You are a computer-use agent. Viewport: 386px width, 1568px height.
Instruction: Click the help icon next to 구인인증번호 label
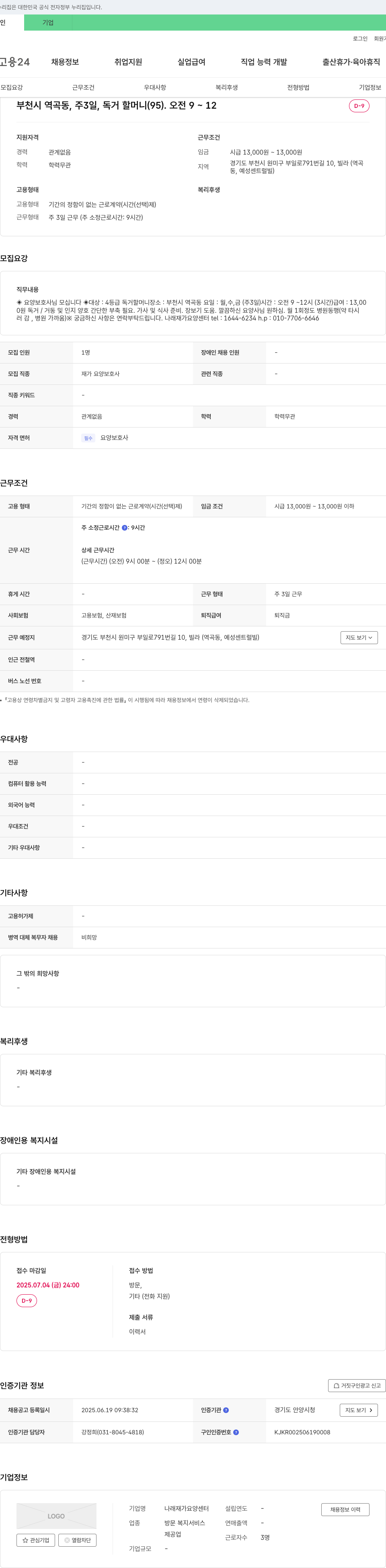point(236,1432)
